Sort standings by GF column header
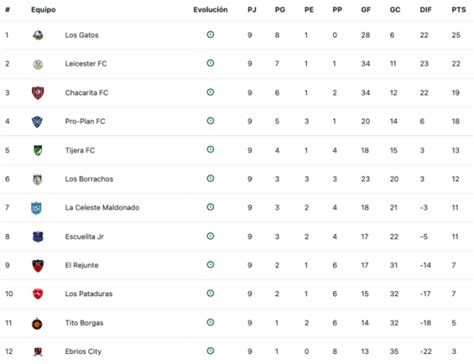This screenshot has height=364, width=474. 365,10
